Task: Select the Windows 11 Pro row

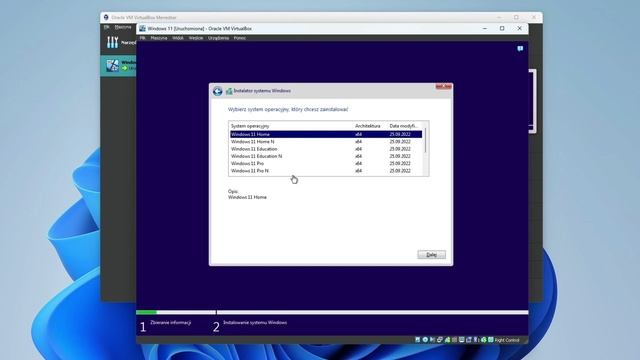Action: (x=326, y=164)
